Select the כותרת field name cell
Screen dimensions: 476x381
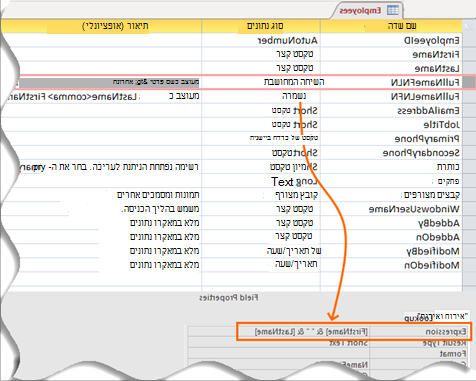[x=391, y=166]
